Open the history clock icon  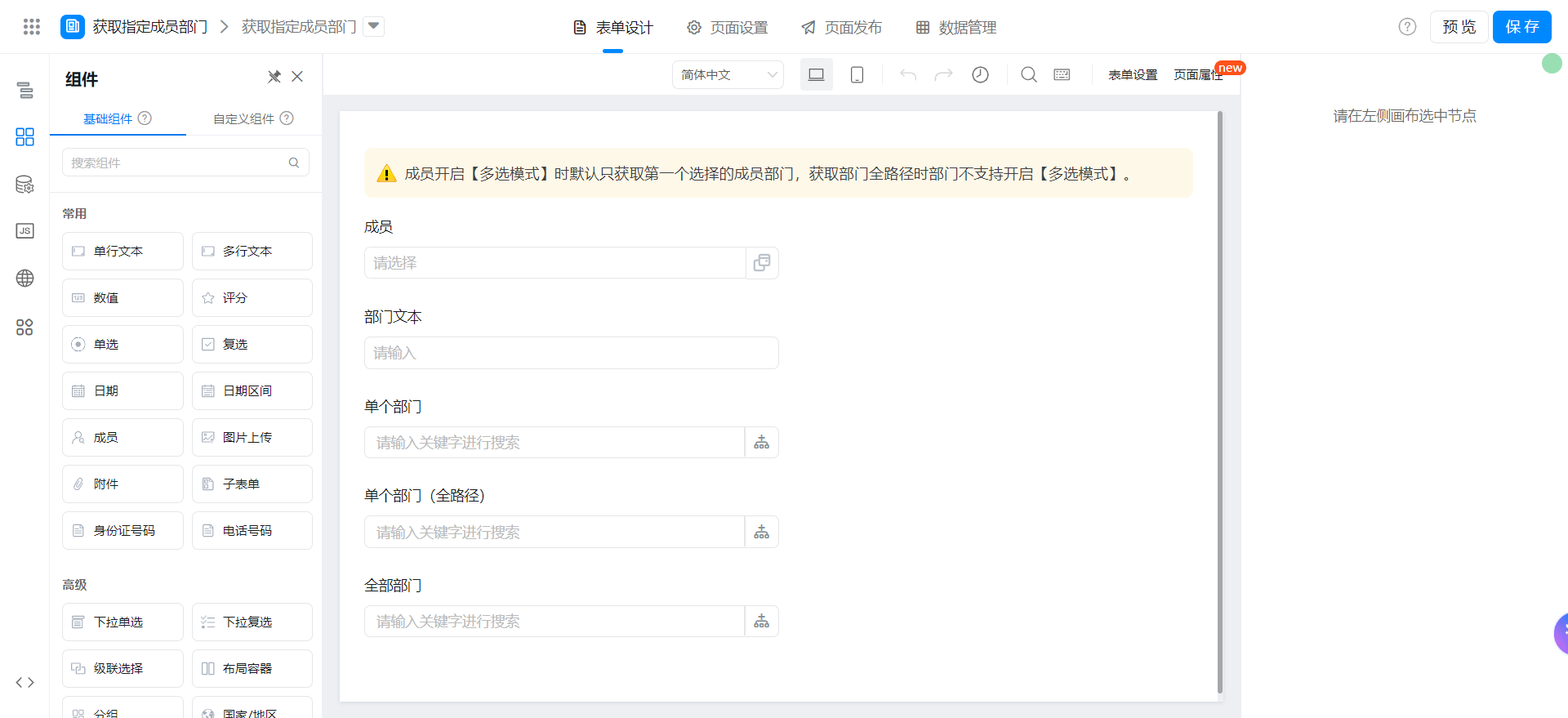point(980,74)
